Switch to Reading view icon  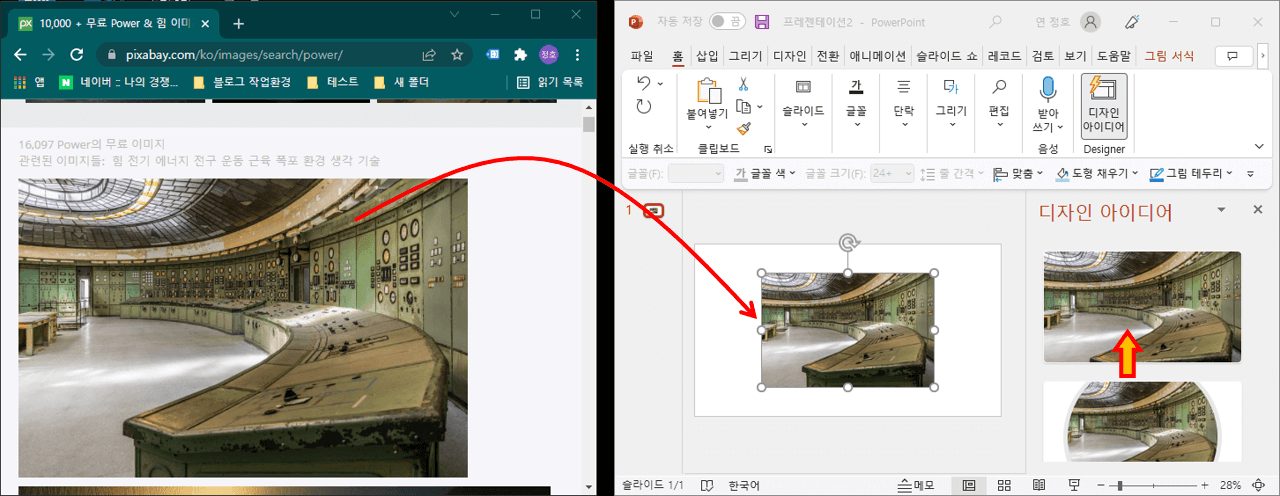1039,485
